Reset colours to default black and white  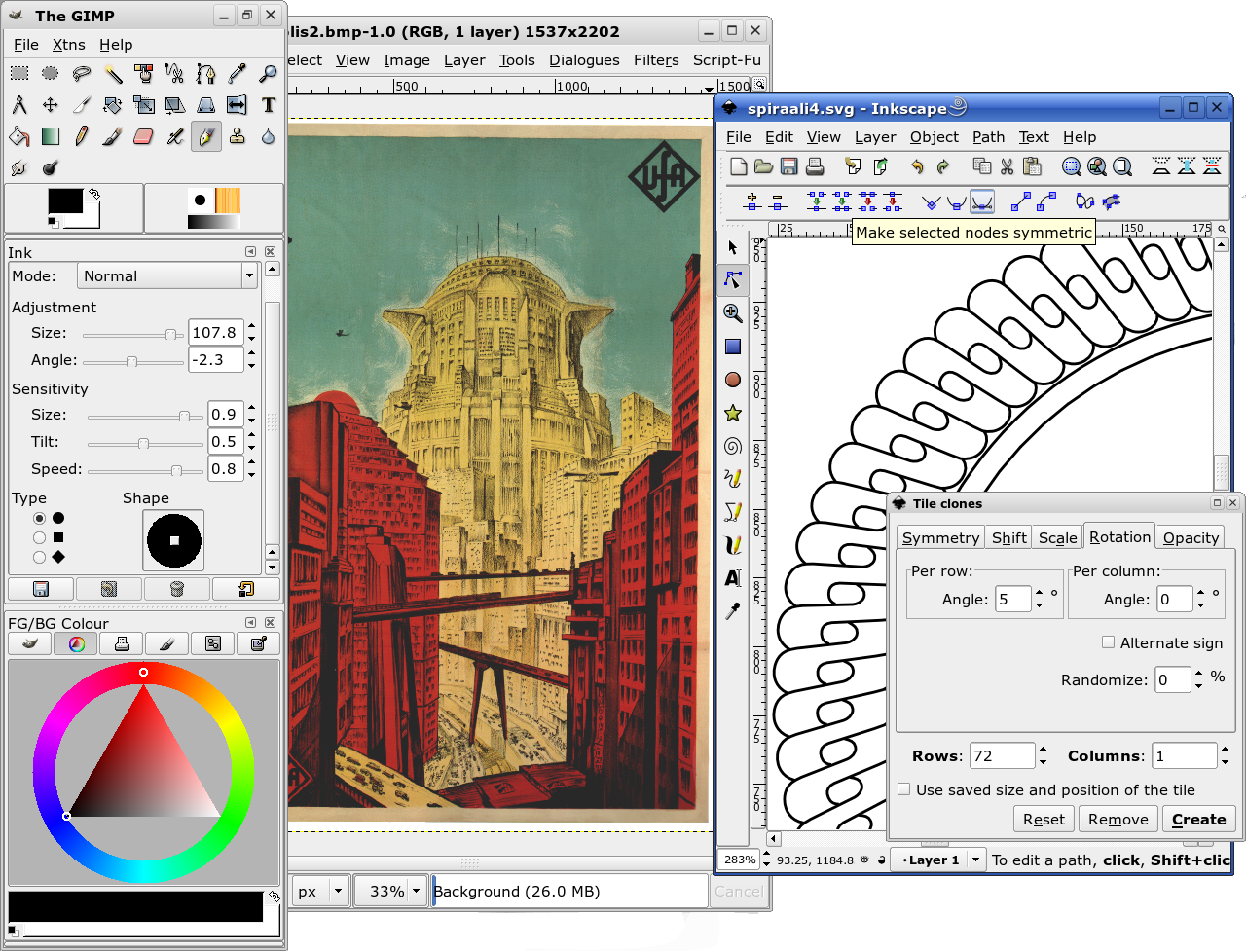click(53, 223)
